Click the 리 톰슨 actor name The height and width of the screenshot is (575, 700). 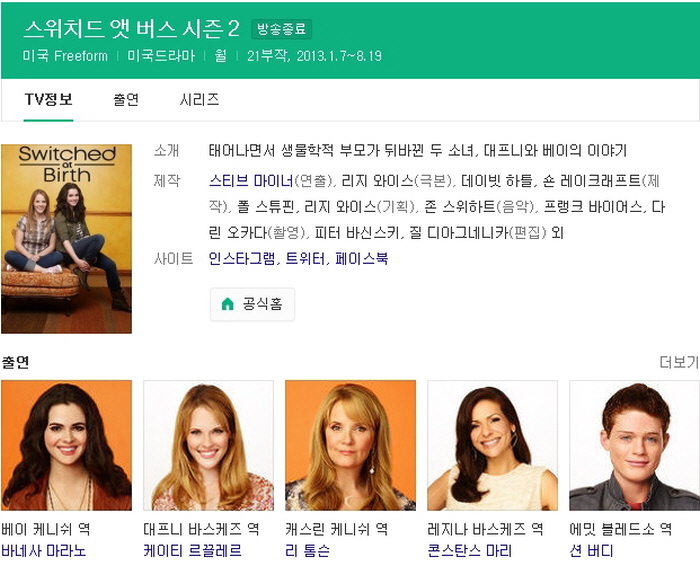pyautogui.click(x=308, y=551)
